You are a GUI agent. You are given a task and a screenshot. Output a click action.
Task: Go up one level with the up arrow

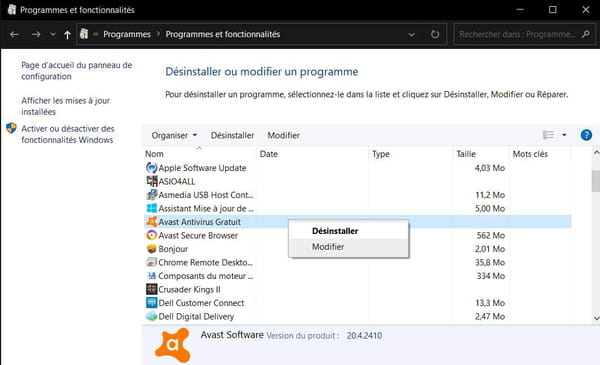[67, 35]
